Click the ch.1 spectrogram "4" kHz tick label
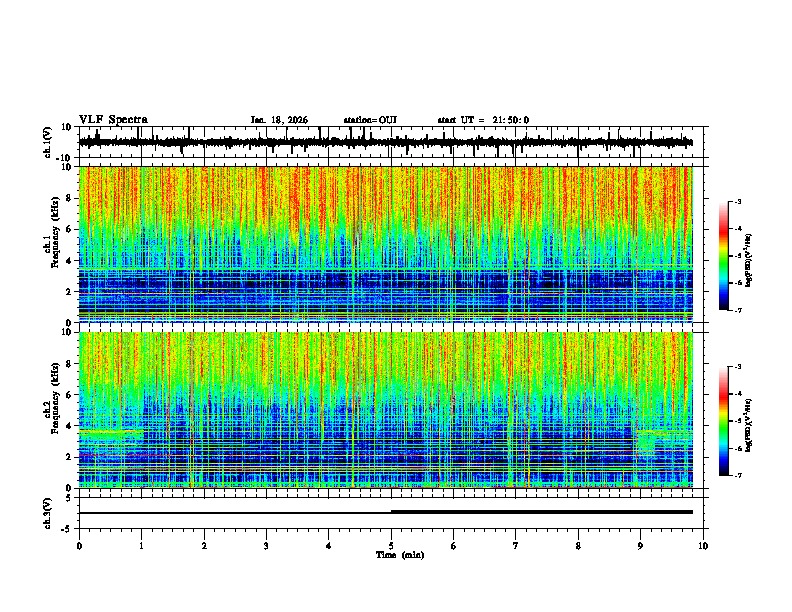Viewport: 792px width, 612px height. click(69, 261)
